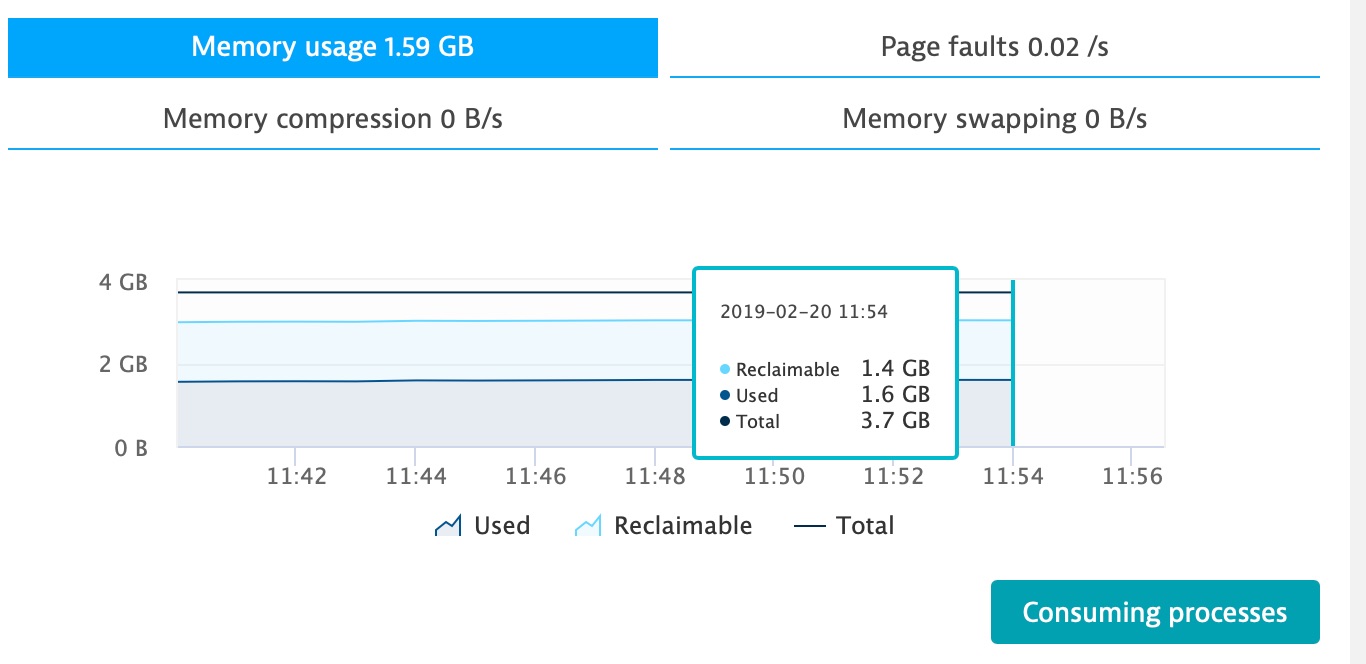Click the 4 GB y-axis label
Screen dimensions: 1366x664
point(124,283)
